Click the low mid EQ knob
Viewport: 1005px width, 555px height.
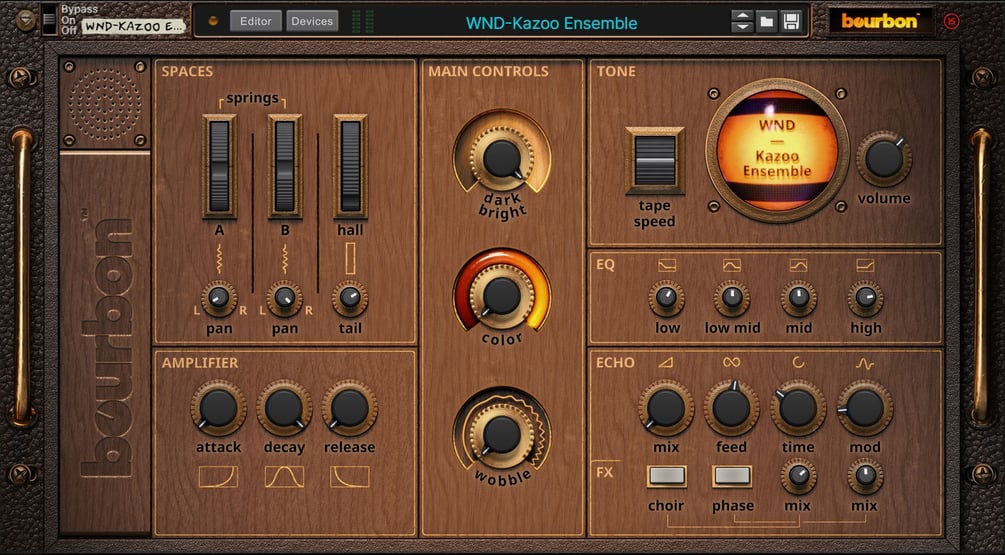pyautogui.click(x=732, y=299)
